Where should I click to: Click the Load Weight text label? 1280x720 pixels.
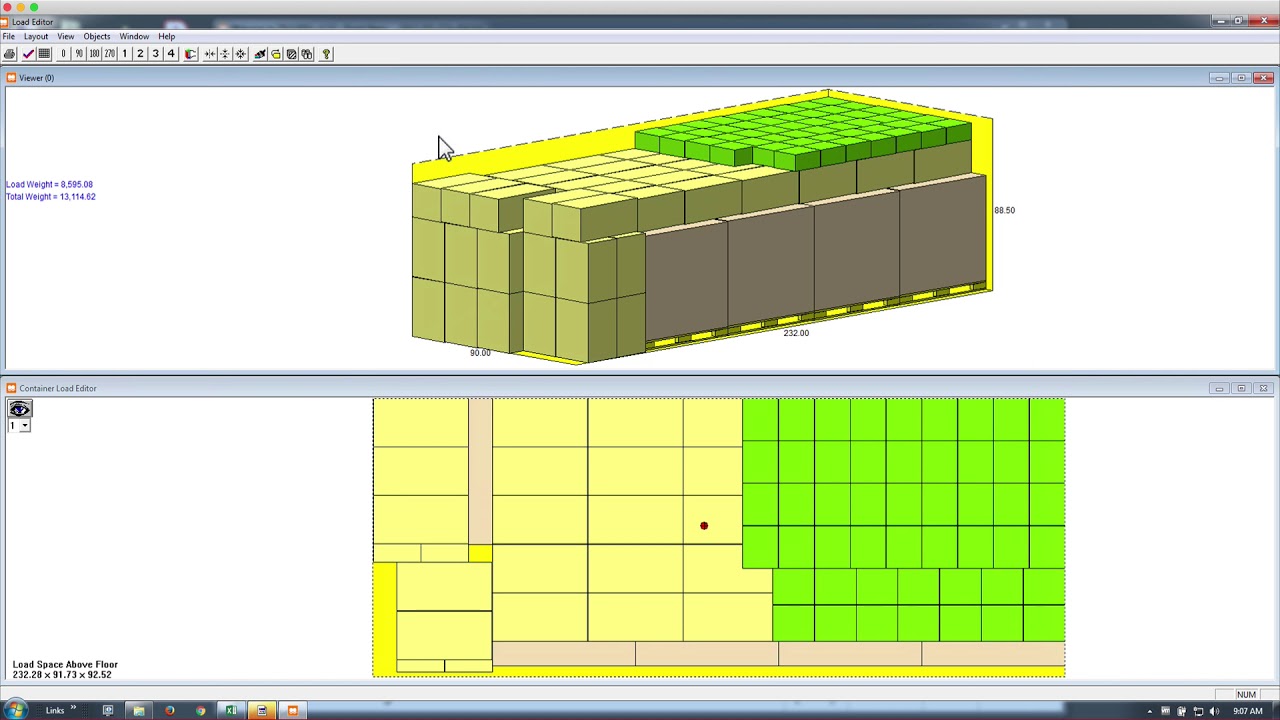point(49,184)
